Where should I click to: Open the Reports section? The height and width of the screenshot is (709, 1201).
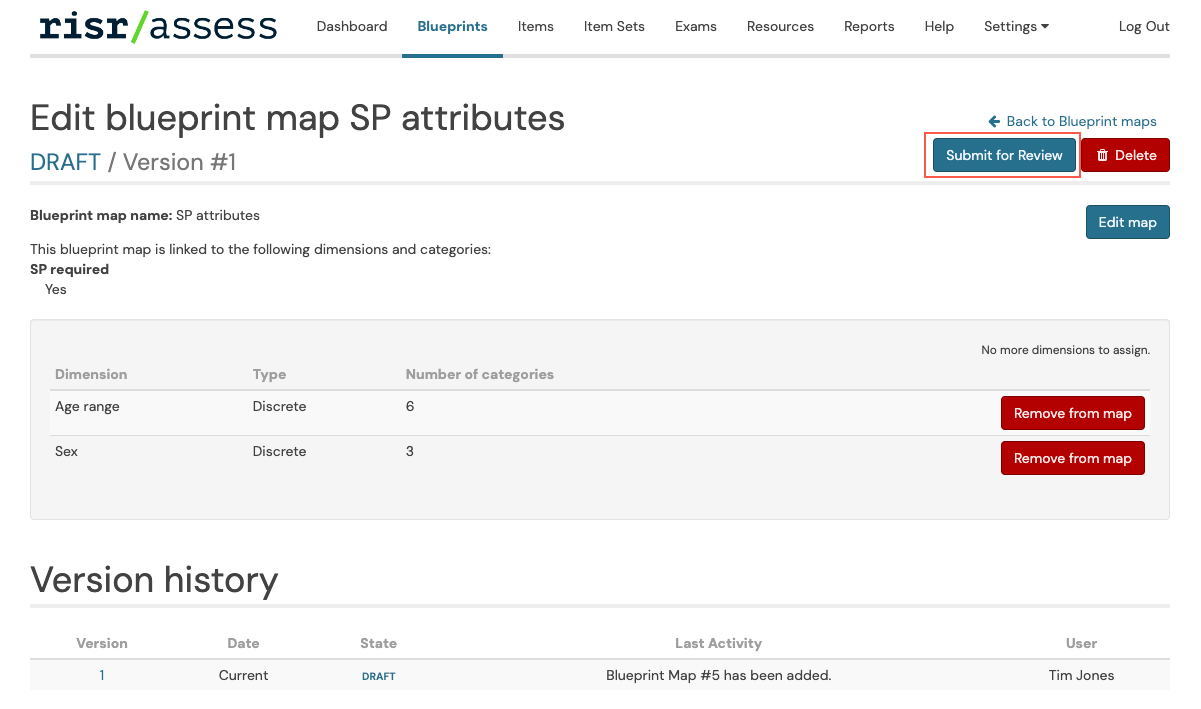point(869,27)
